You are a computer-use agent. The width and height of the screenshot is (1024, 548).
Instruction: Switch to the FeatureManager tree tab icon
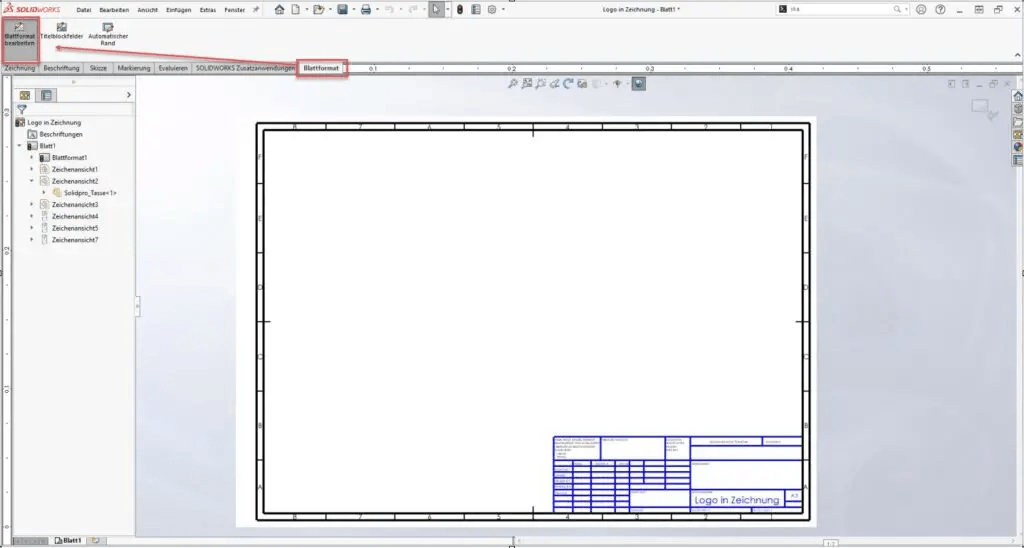tap(26, 95)
